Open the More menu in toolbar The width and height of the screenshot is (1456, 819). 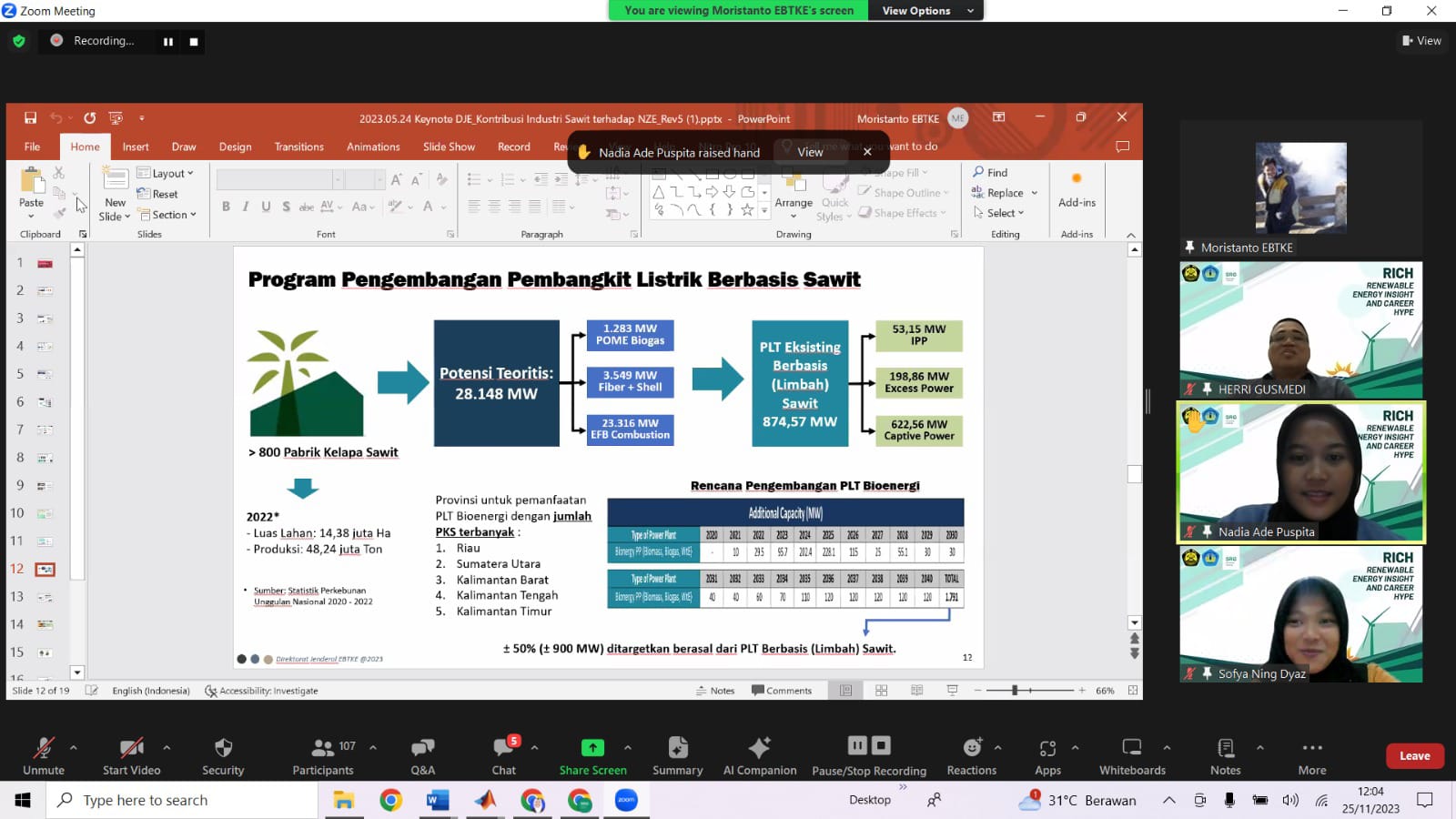click(1311, 755)
